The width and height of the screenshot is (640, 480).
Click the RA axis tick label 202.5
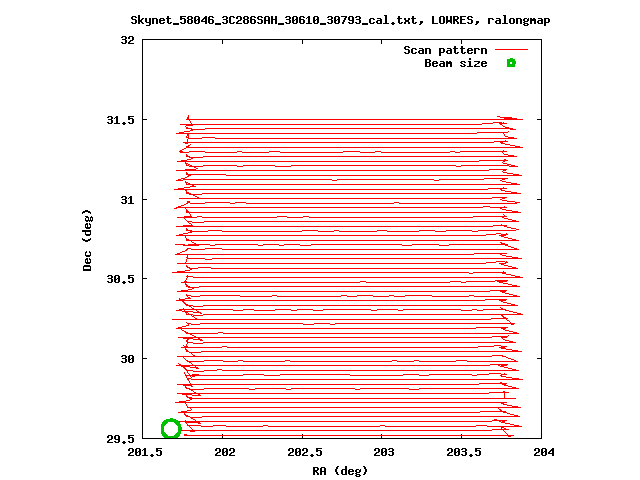click(x=304, y=452)
